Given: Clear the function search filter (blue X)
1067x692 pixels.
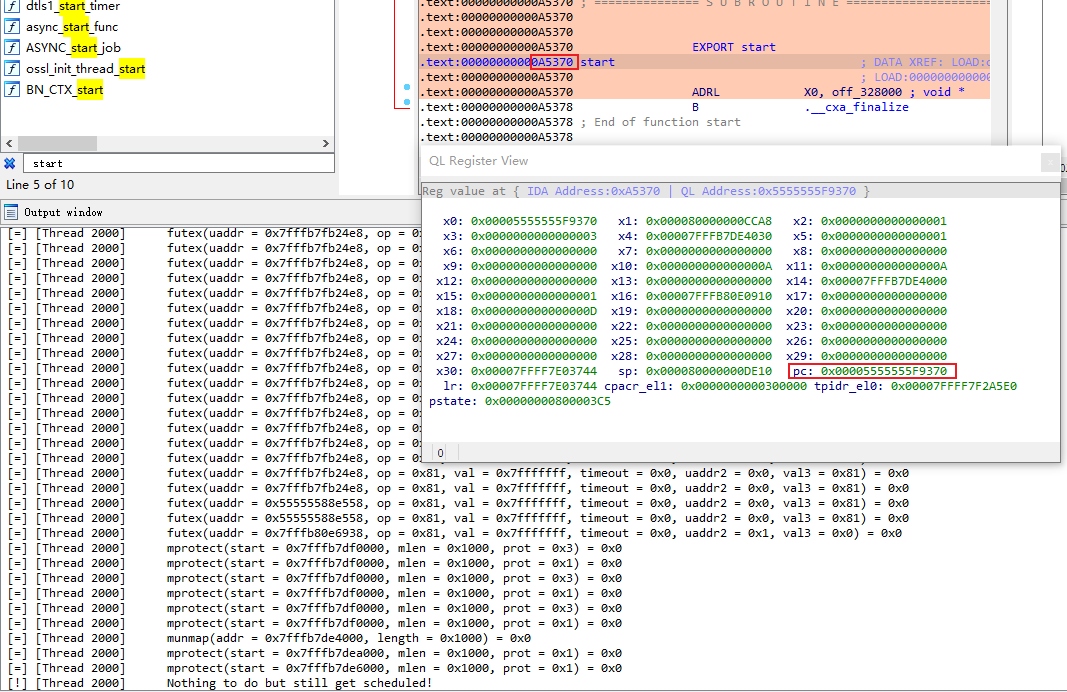Looking at the screenshot, I should pos(10,163).
